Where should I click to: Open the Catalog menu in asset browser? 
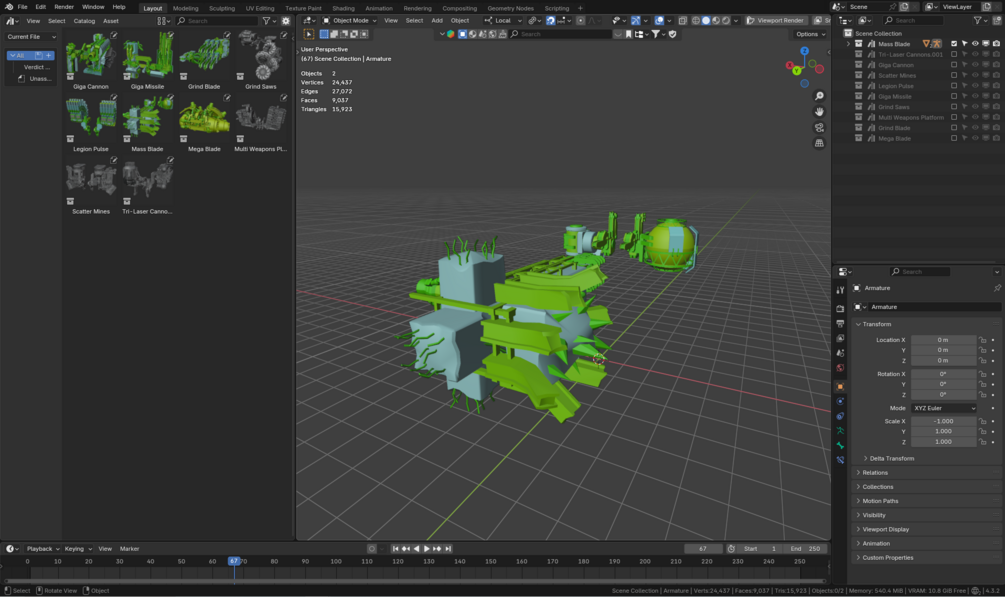click(x=84, y=21)
